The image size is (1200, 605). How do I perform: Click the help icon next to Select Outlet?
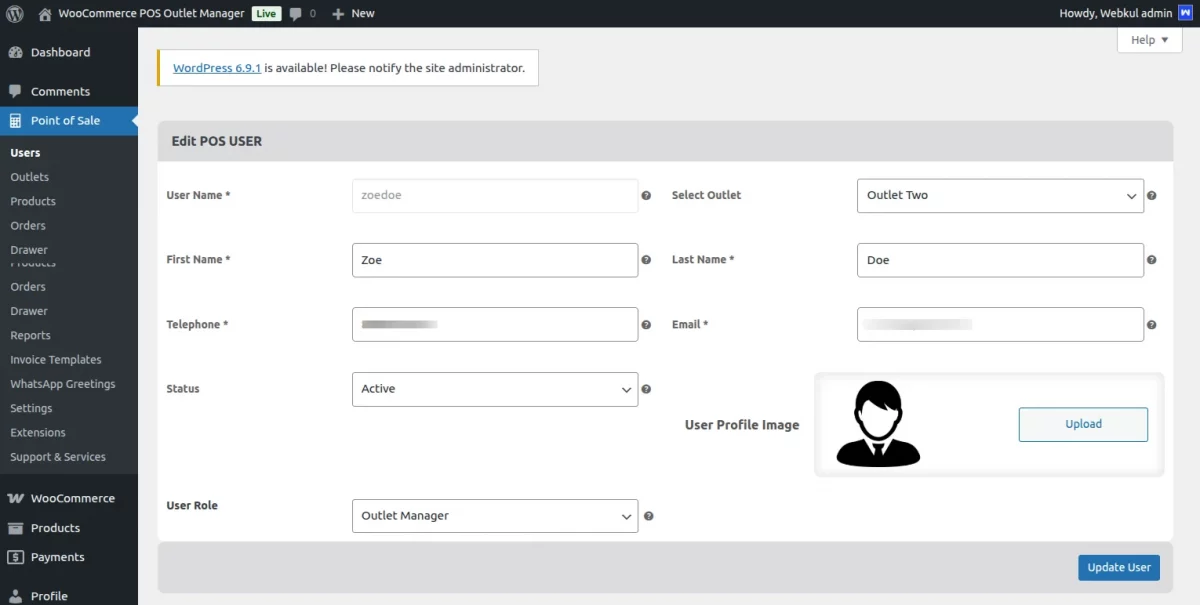pos(1151,196)
